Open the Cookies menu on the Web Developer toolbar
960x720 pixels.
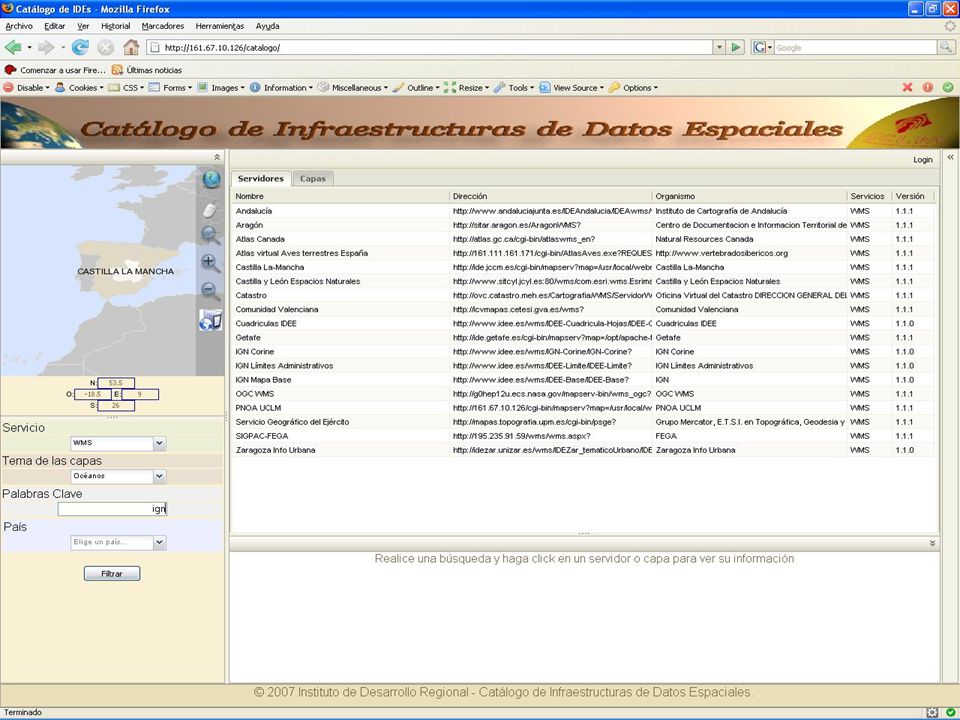click(x=80, y=88)
